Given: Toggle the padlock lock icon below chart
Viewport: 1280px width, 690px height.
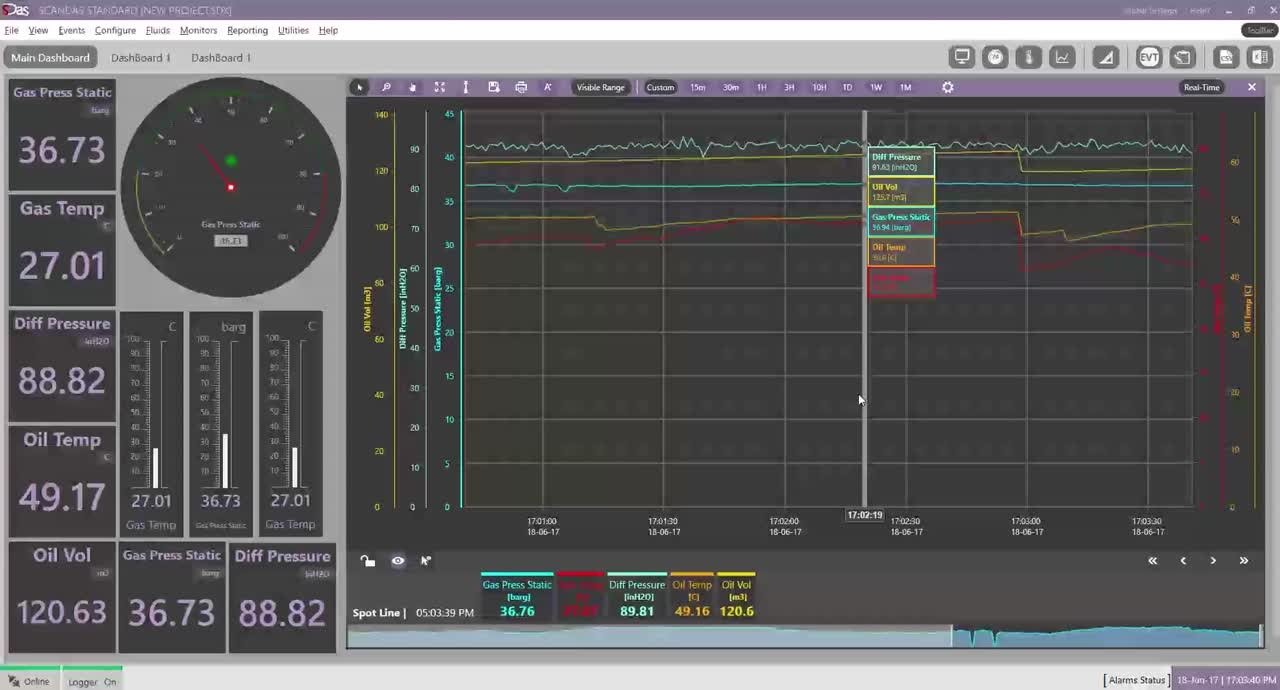Looking at the screenshot, I should (x=368, y=561).
